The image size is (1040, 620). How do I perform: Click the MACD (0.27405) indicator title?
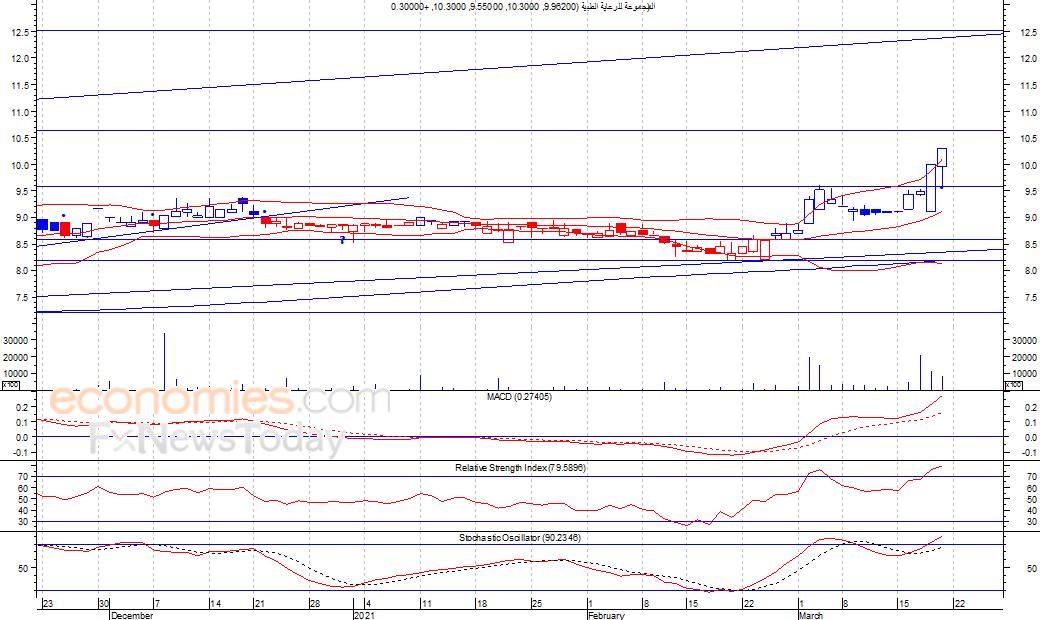519,397
